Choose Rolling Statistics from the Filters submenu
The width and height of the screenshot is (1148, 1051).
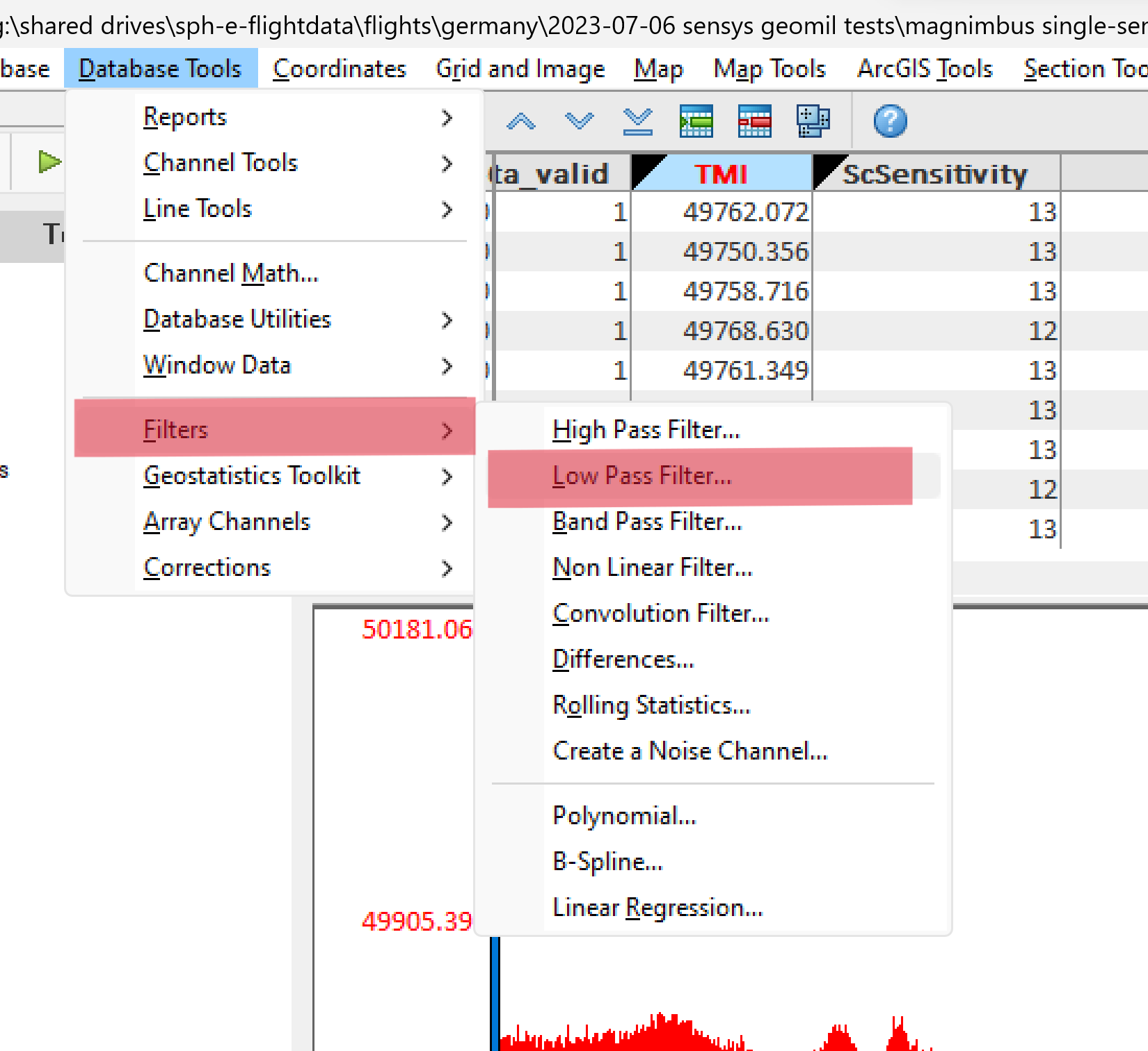(651, 705)
